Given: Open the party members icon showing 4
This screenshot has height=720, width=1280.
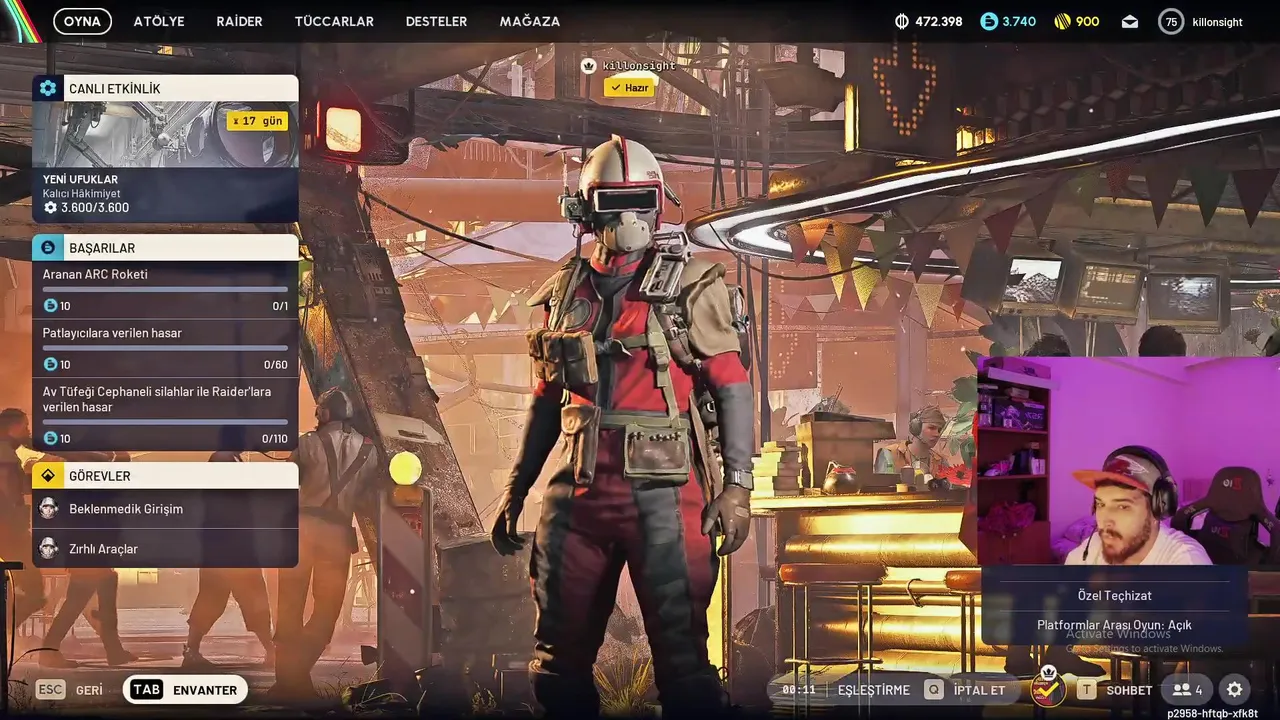Looking at the screenshot, I should pyautogui.click(x=1187, y=690).
